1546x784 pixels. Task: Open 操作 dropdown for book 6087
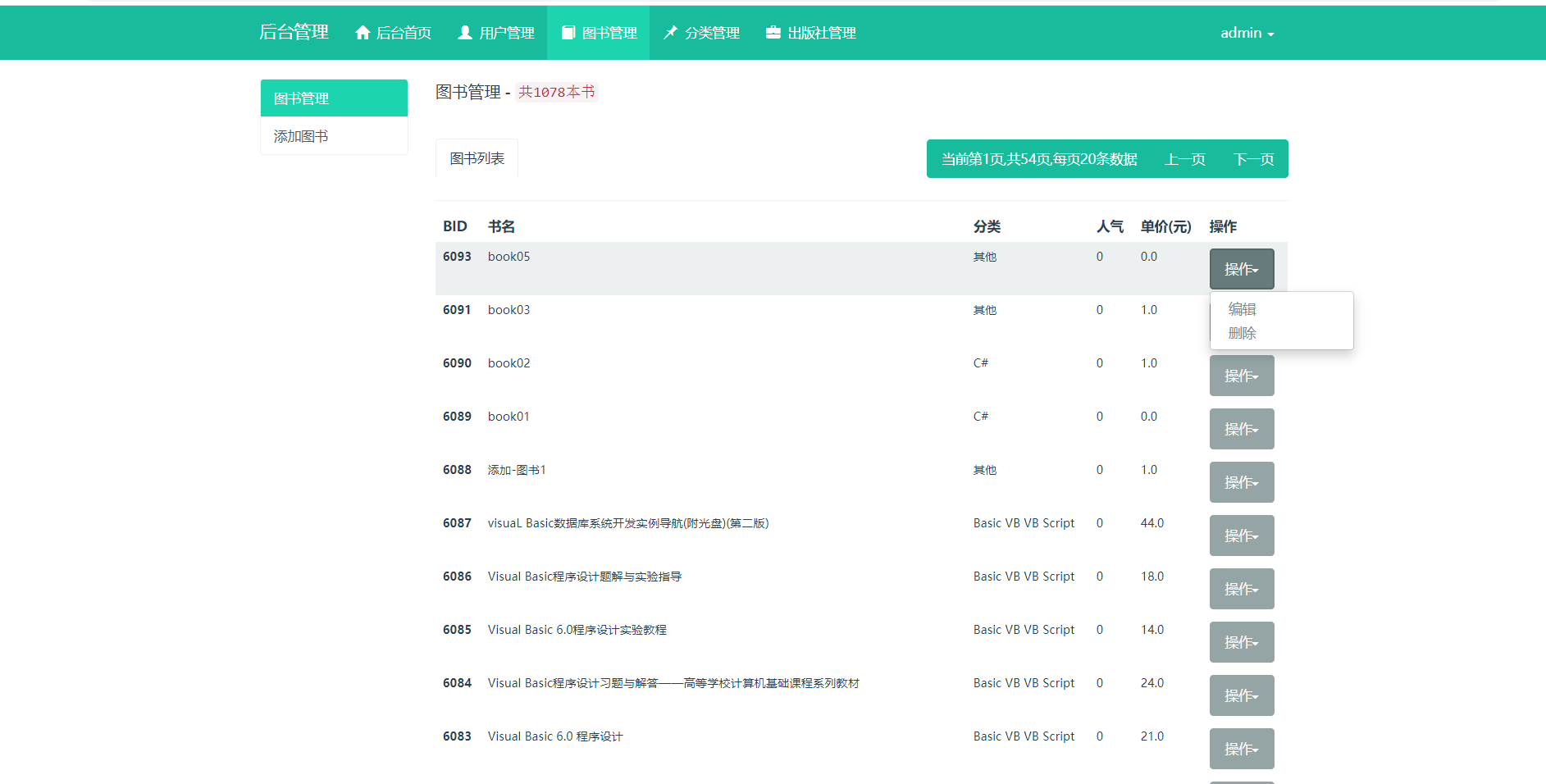[1241, 536]
